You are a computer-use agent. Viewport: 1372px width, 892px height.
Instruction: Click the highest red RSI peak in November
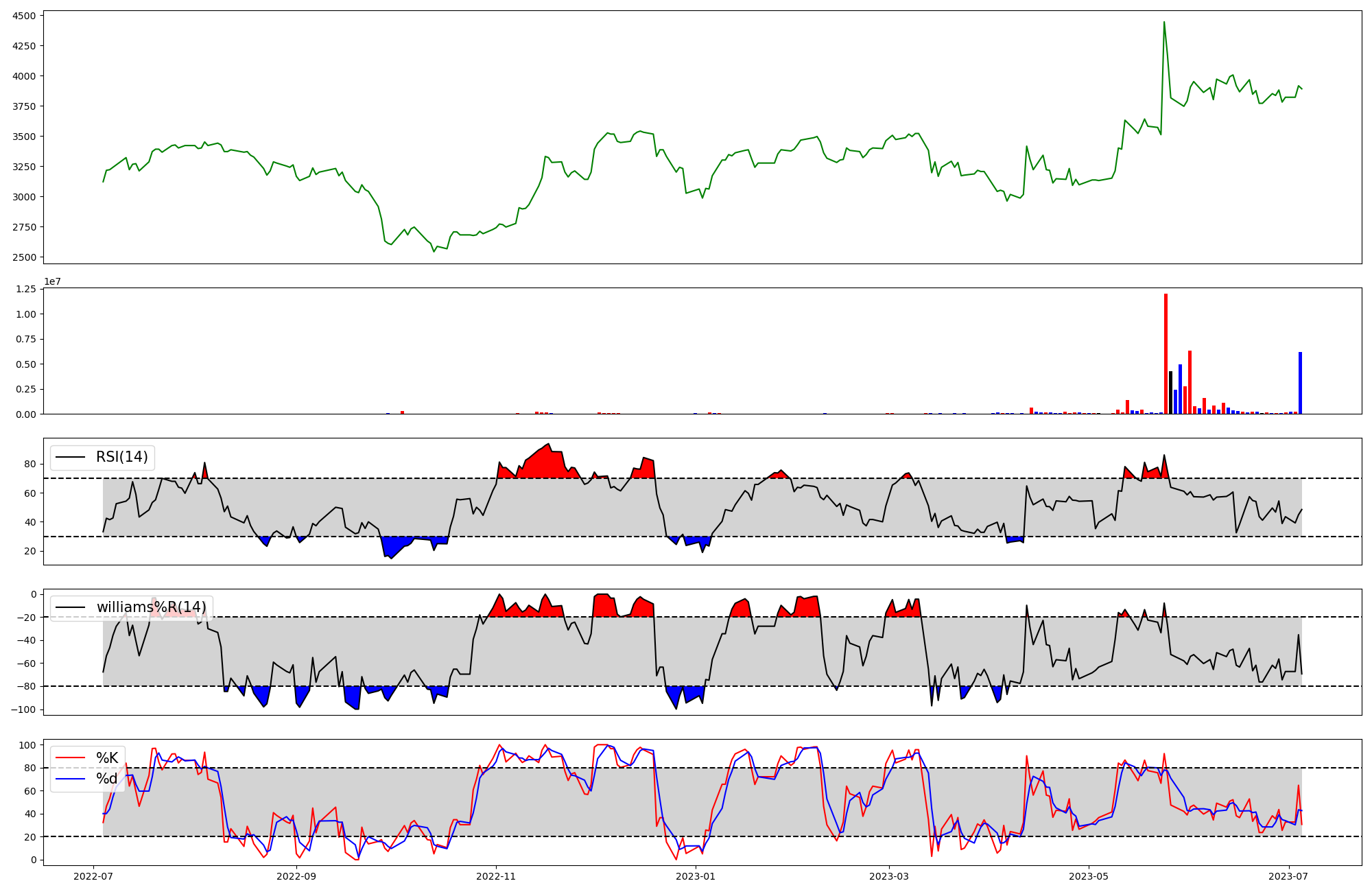[548, 445]
